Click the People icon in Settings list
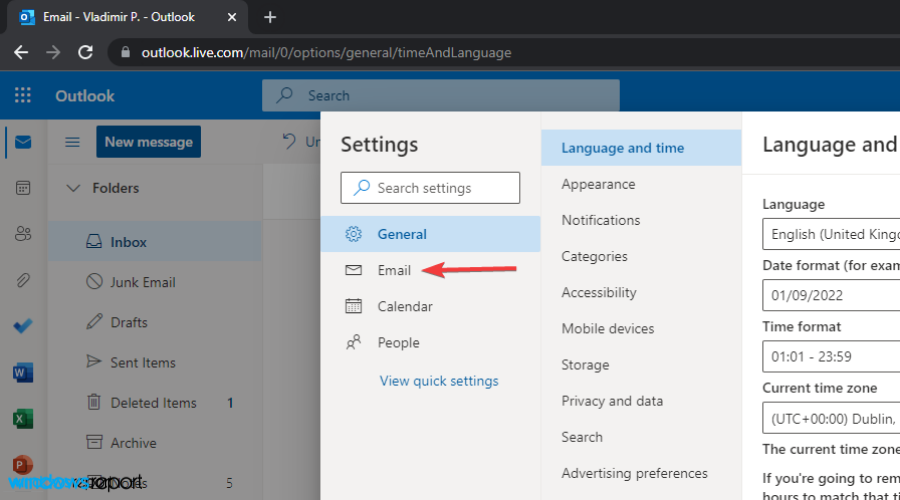The height and width of the screenshot is (500, 900). [x=354, y=342]
